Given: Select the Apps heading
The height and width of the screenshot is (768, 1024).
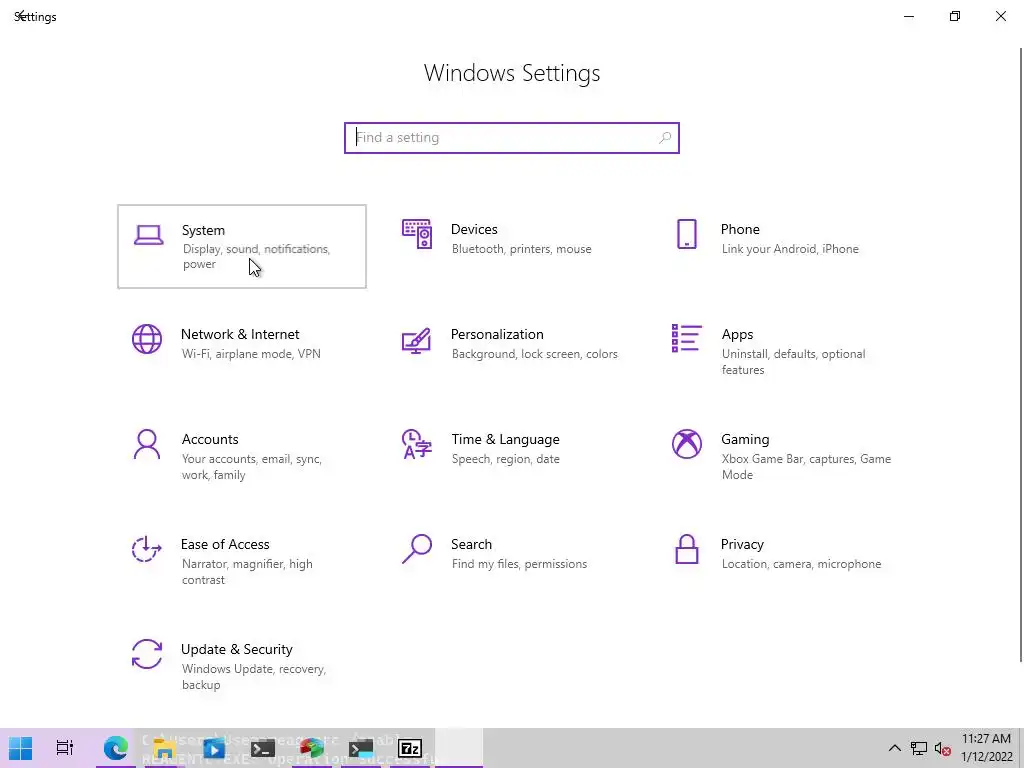Looking at the screenshot, I should [737, 334].
